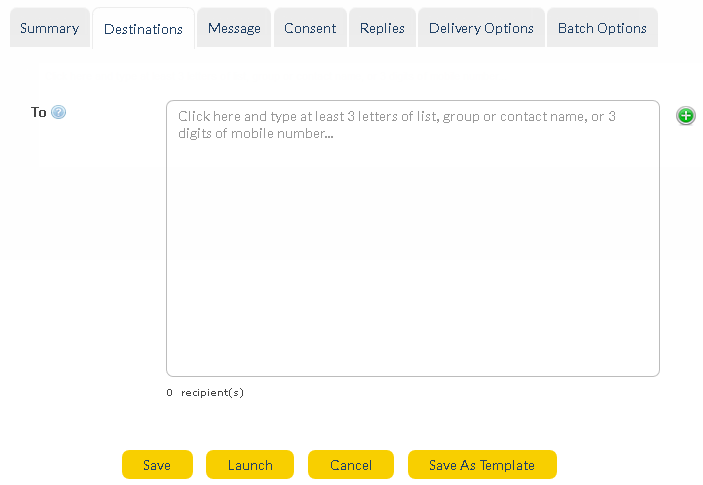Image resolution: width=703 pixels, height=485 pixels.
Task: Select the Destinations tab
Action: point(143,29)
